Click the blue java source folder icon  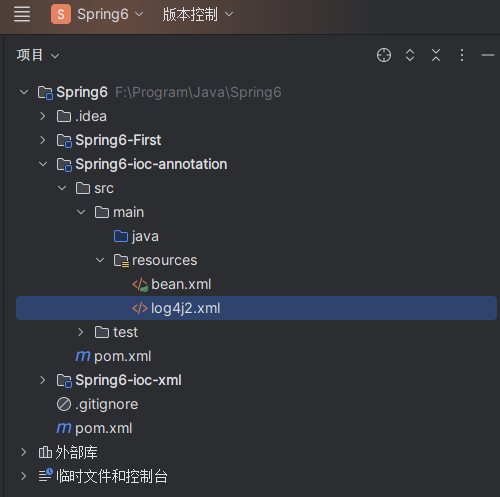[x=121, y=236]
